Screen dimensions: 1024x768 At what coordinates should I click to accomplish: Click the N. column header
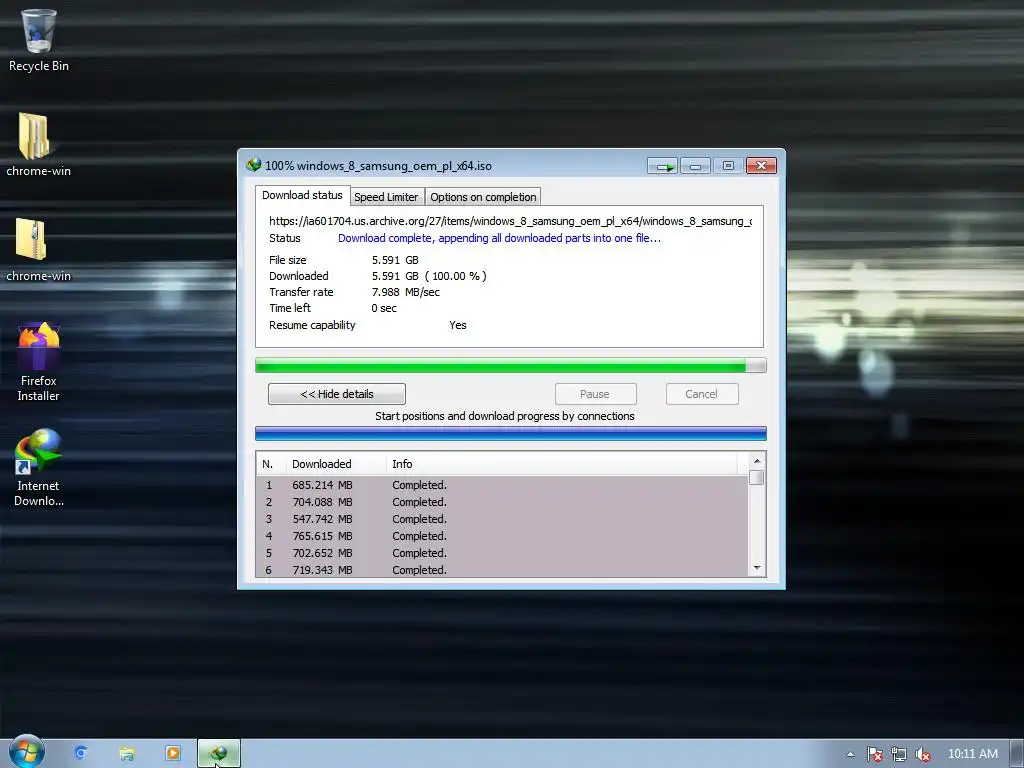click(271, 464)
